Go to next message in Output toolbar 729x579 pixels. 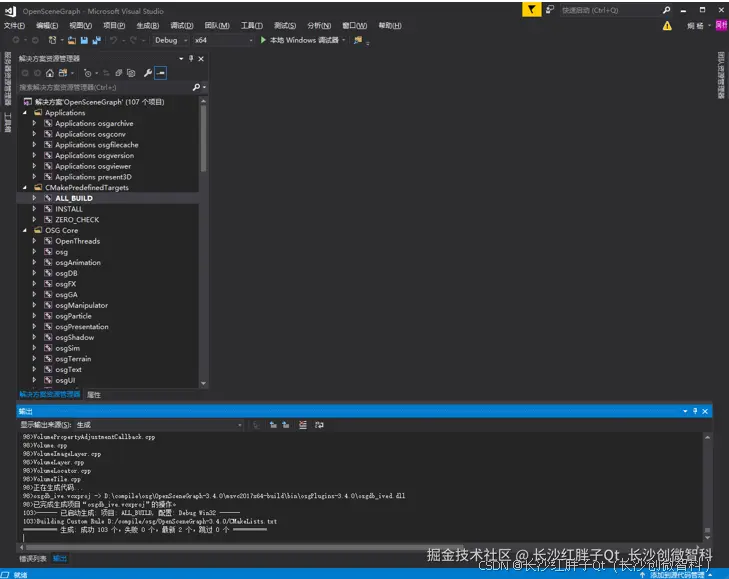[x=285, y=425]
